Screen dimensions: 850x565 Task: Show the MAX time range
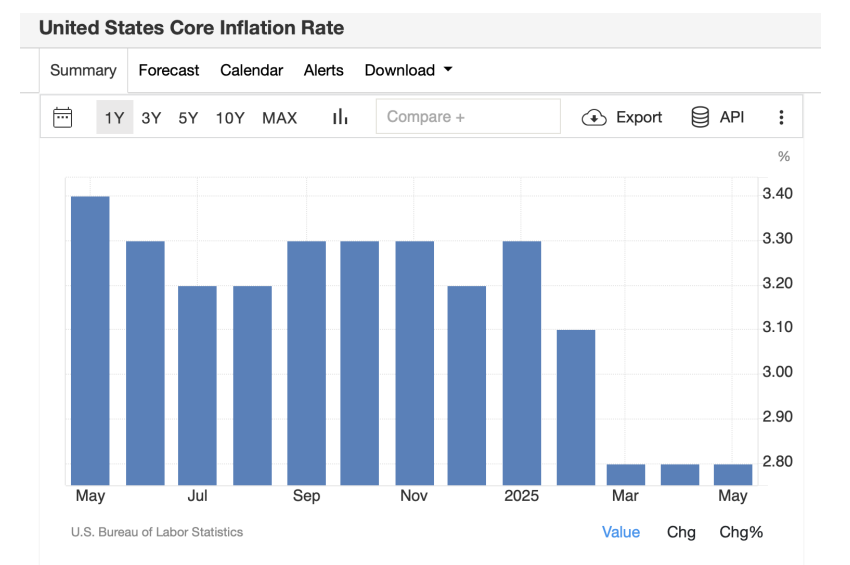tap(279, 118)
